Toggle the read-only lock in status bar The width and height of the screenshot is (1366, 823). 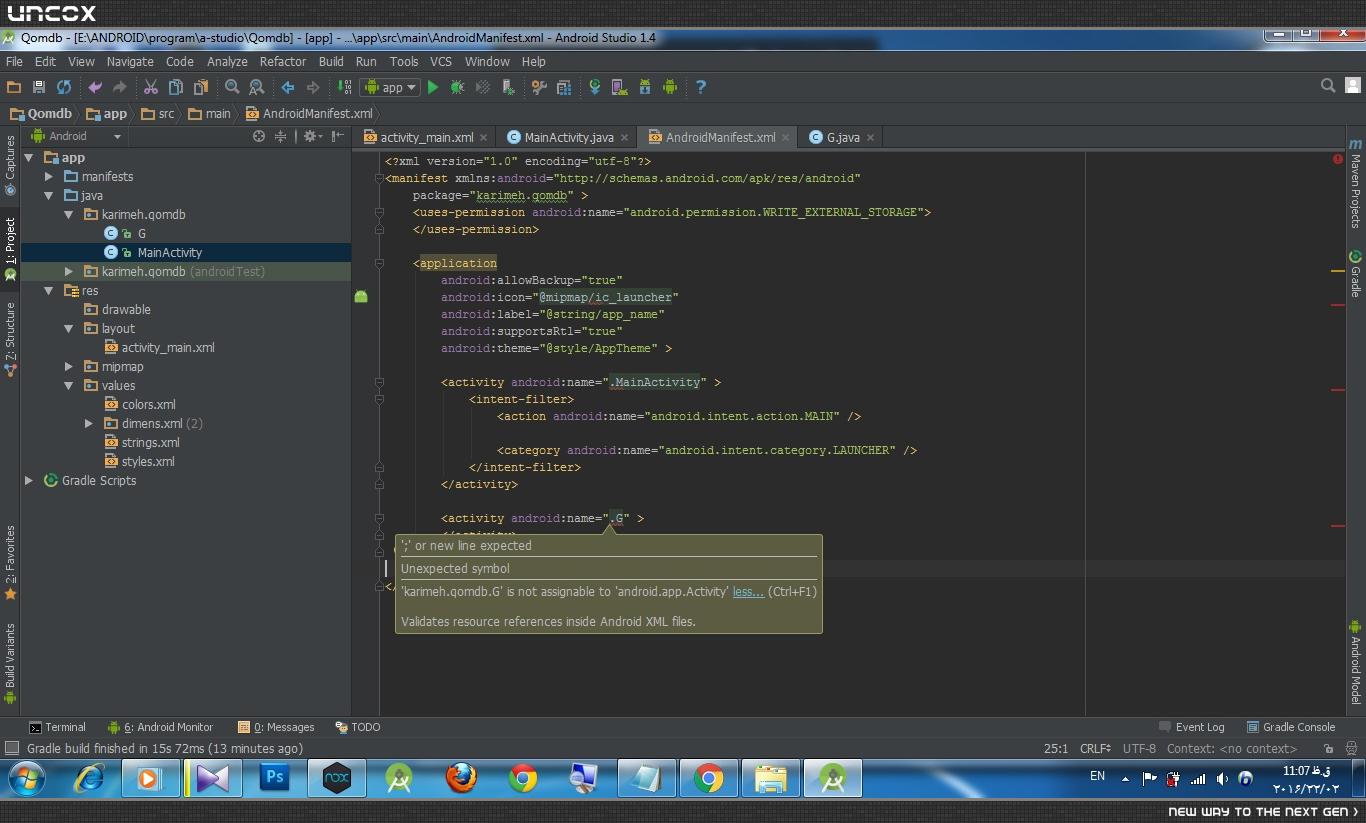(1328, 748)
